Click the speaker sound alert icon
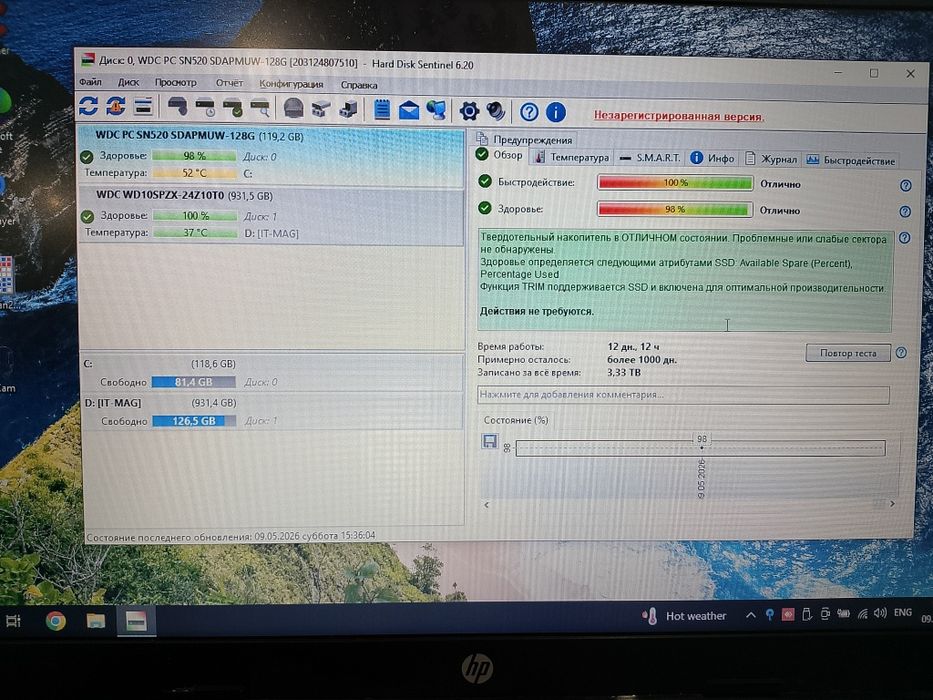This screenshot has height=700, width=933. click(495, 111)
